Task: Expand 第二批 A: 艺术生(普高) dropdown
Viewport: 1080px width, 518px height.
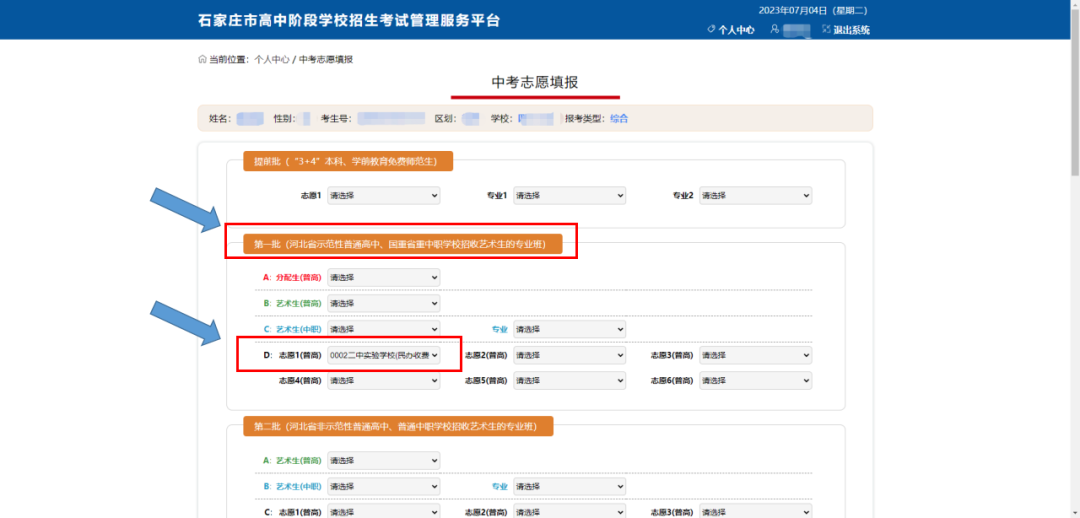Action: 384,461
